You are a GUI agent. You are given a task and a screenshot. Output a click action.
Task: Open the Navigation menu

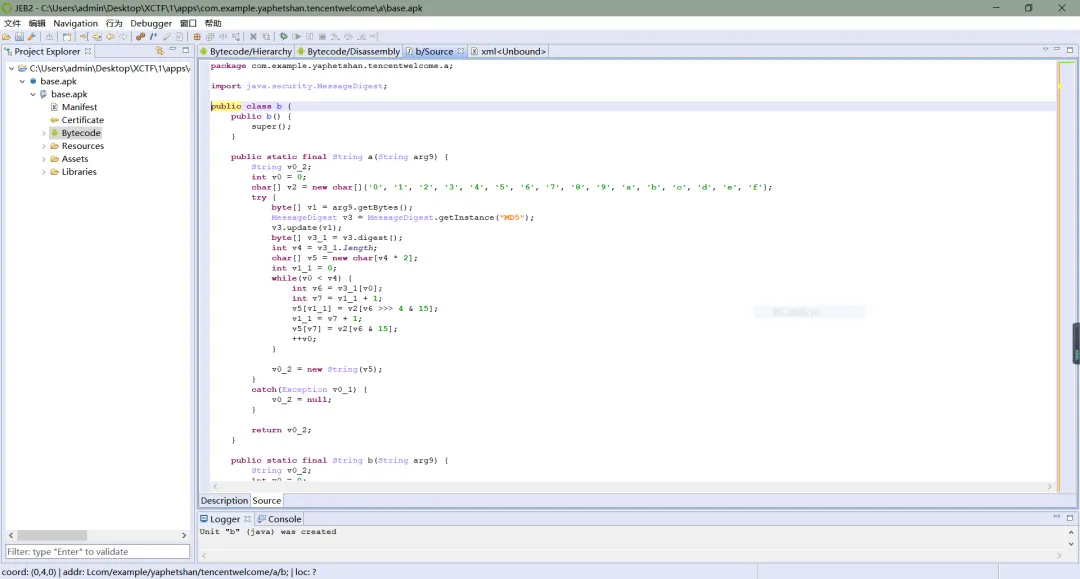pyautogui.click(x=75, y=23)
